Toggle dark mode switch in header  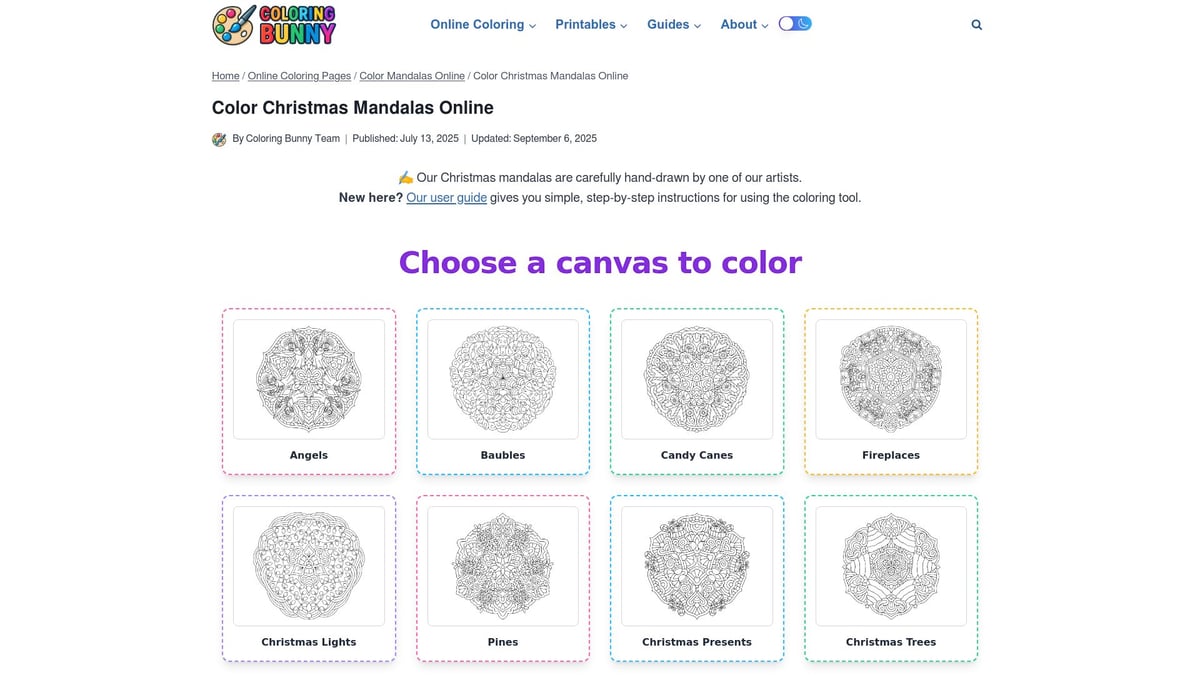click(795, 22)
